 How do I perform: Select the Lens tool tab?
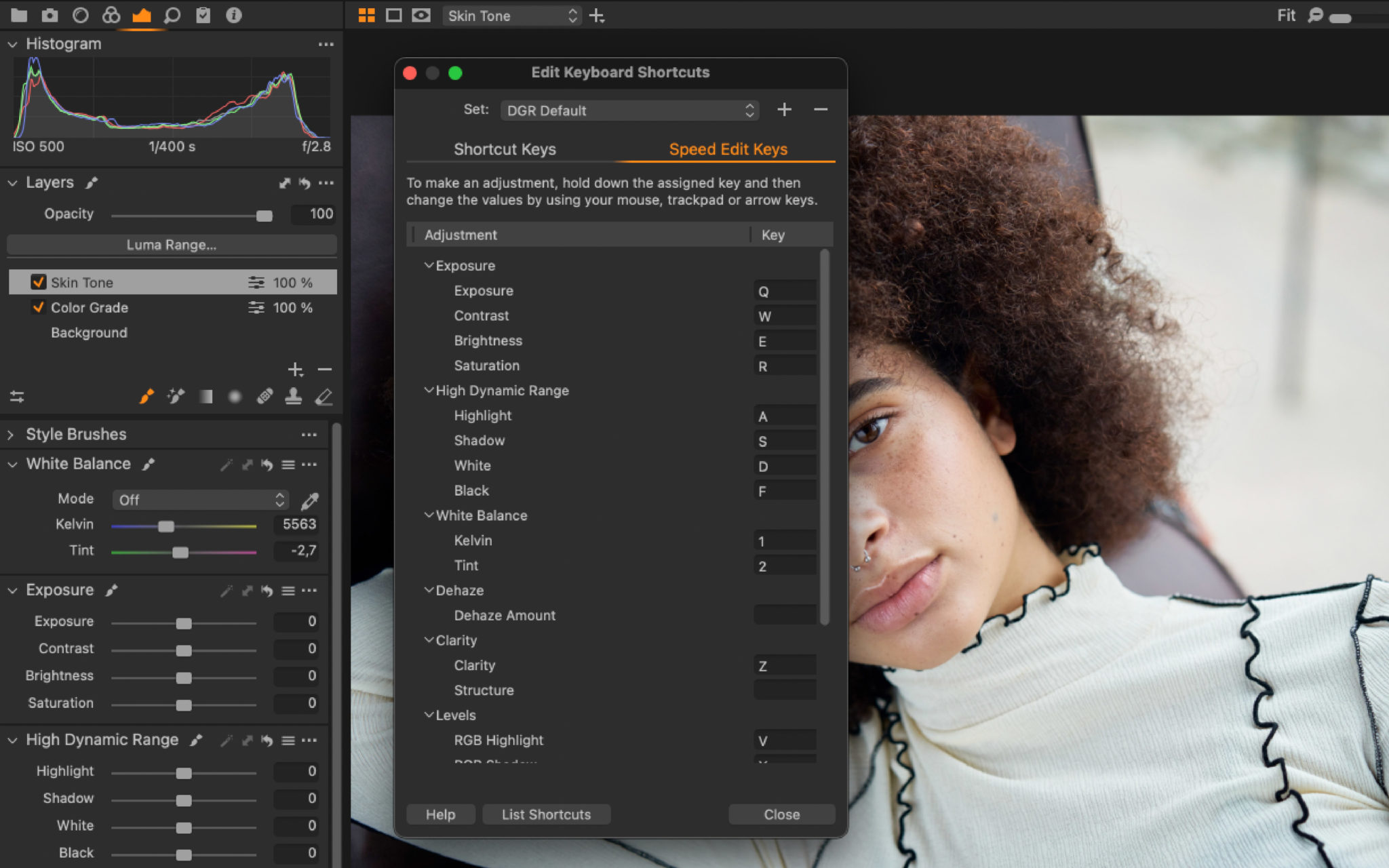click(81, 15)
